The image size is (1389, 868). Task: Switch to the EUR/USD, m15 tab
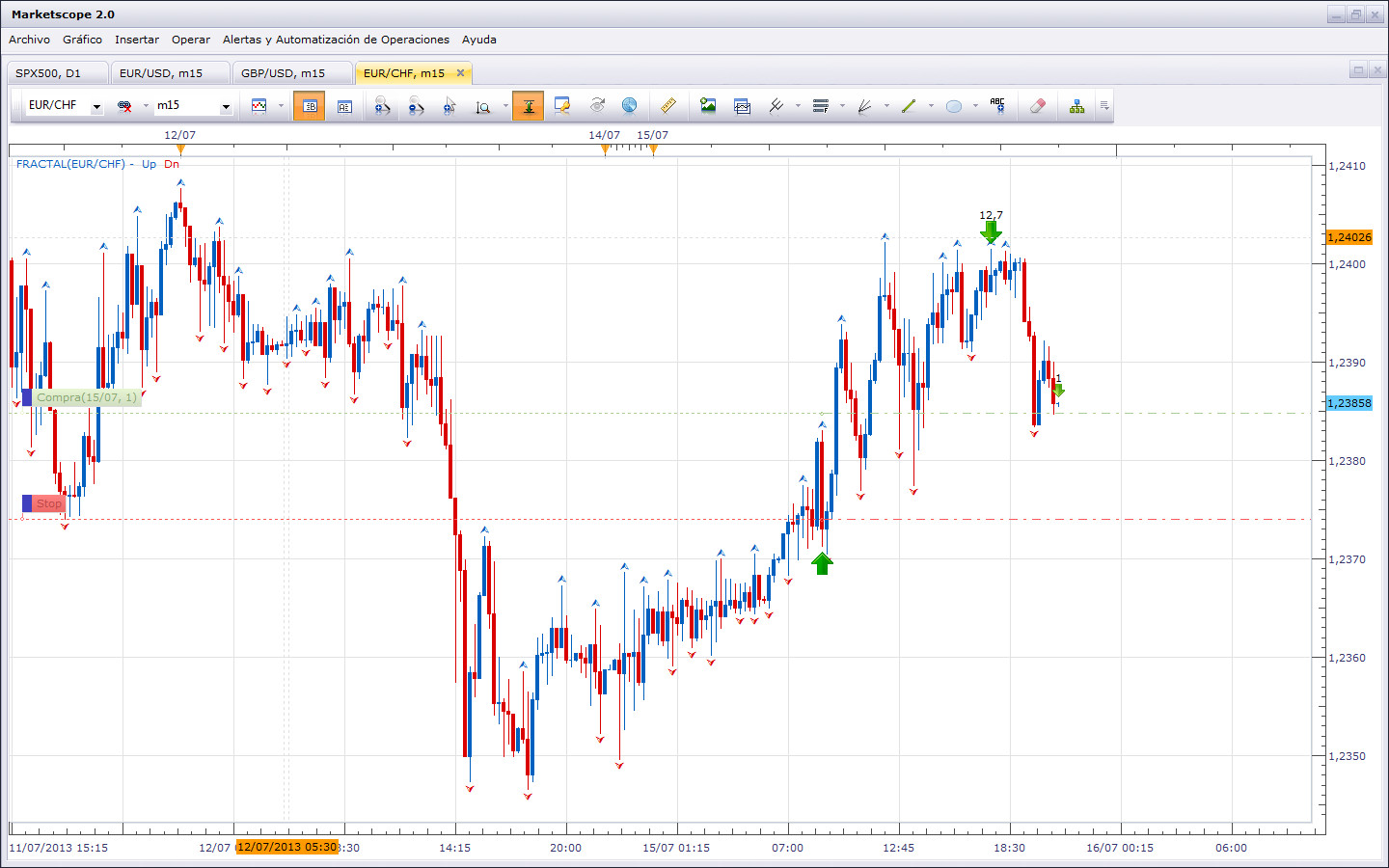tap(169, 73)
